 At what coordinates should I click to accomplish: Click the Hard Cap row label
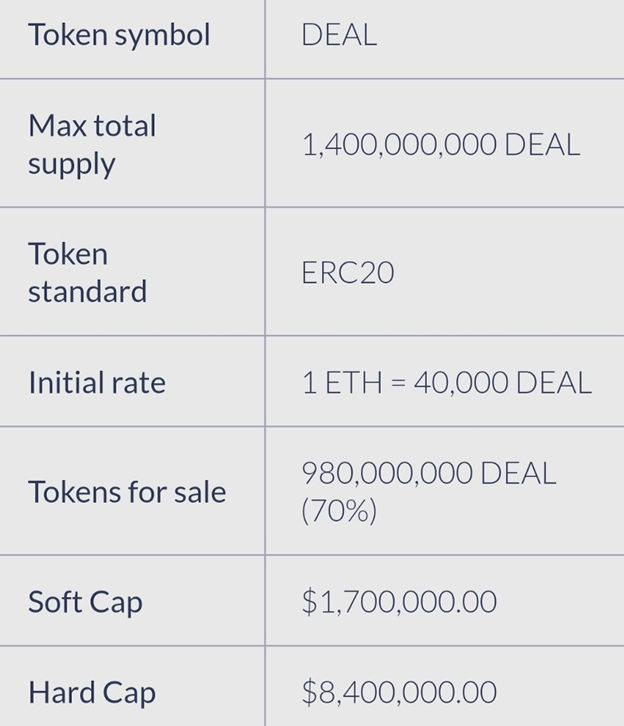click(91, 692)
